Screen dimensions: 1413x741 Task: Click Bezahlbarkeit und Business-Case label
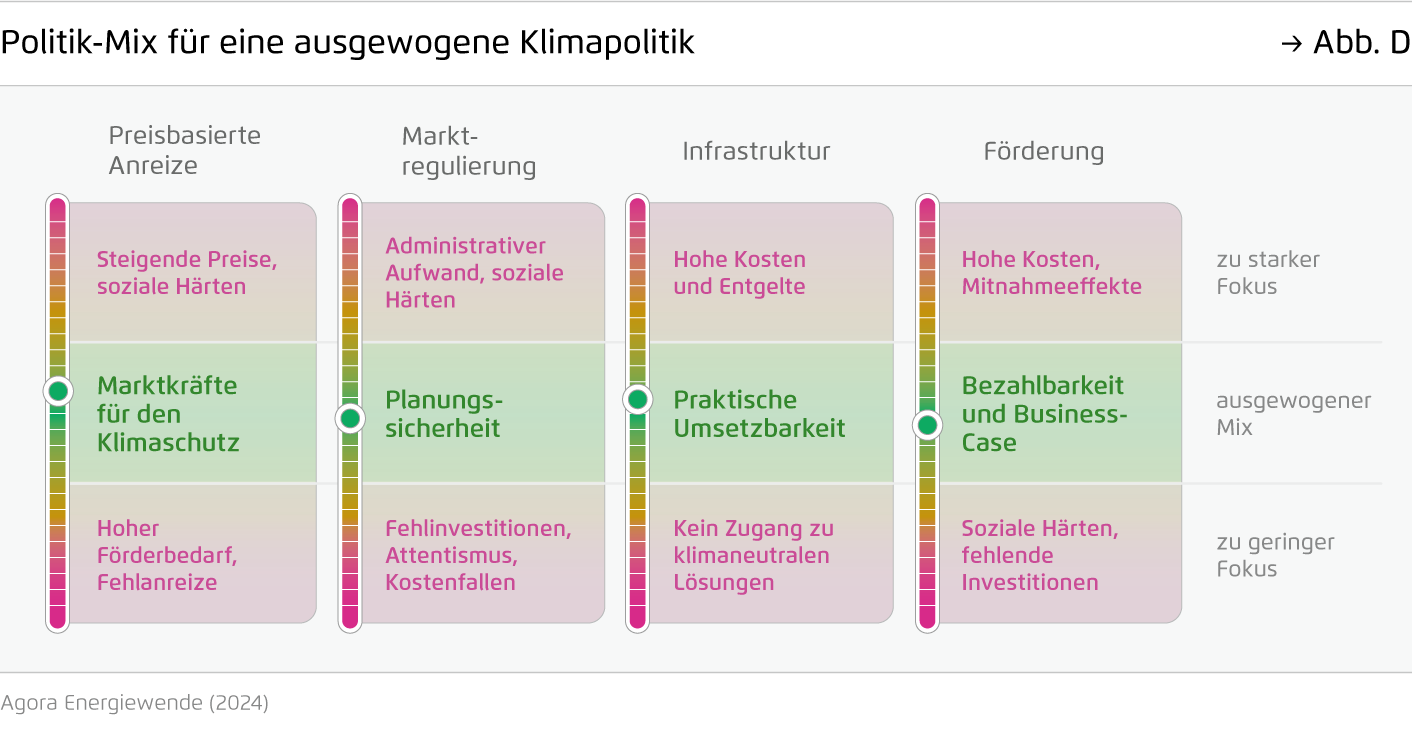coord(1042,413)
